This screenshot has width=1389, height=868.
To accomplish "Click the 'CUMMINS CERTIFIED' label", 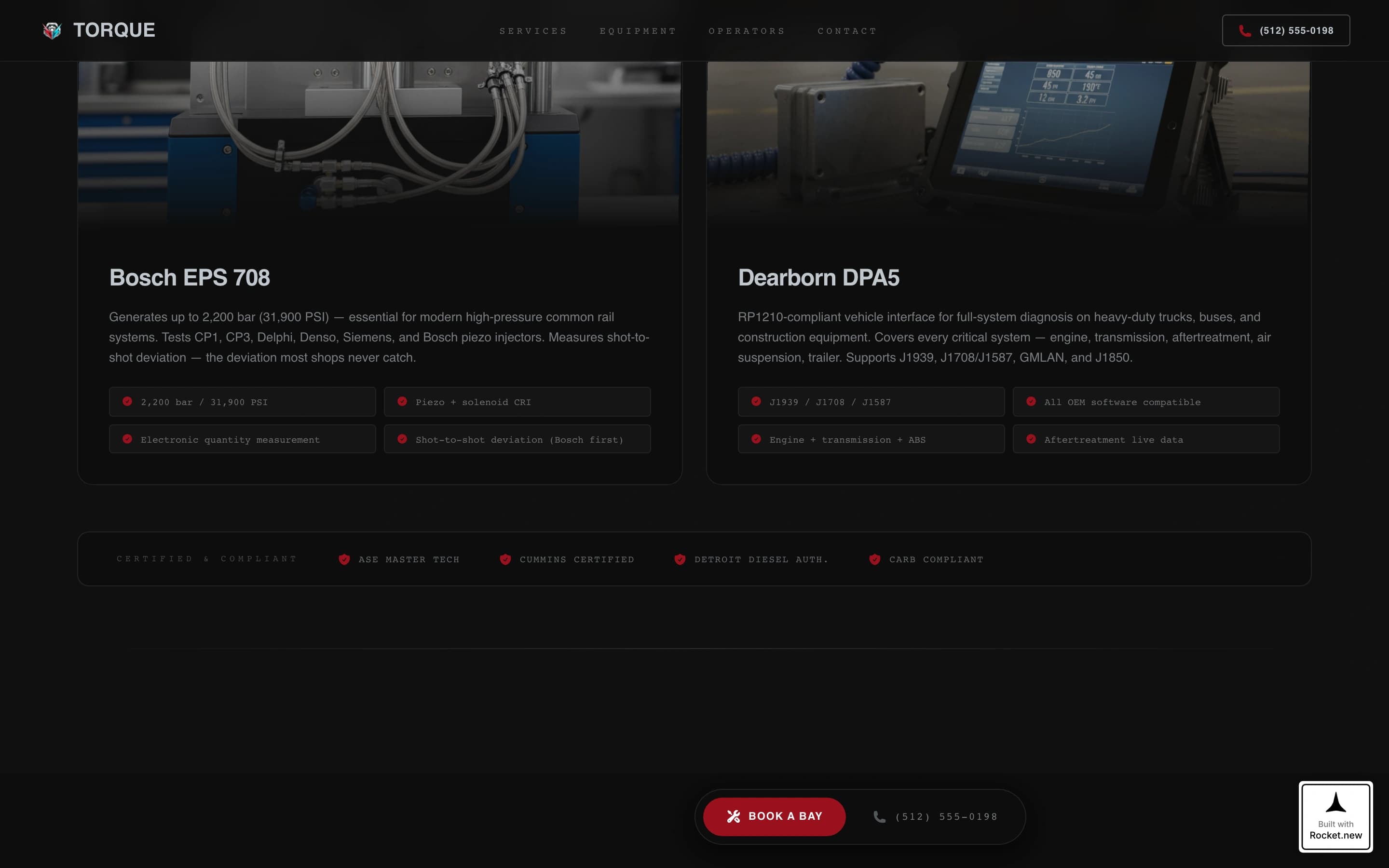I will [x=577, y=560].
